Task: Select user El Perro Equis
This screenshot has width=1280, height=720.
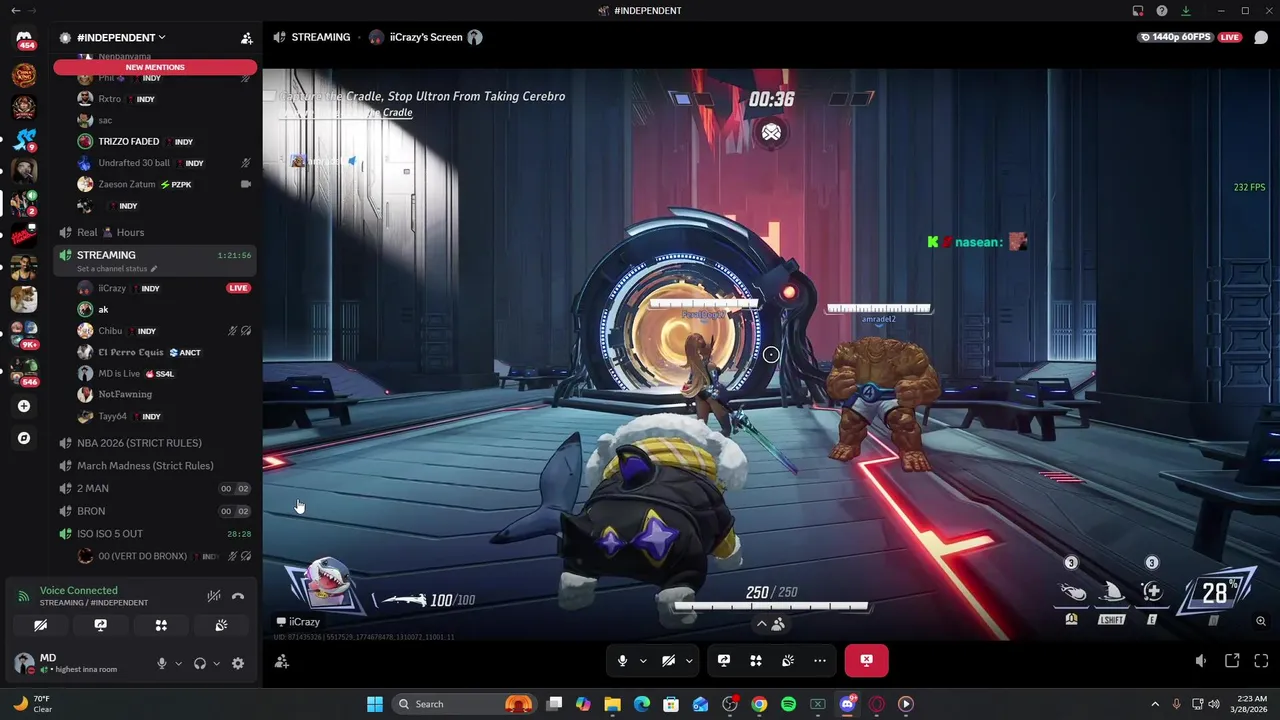Action: point(165,352)
